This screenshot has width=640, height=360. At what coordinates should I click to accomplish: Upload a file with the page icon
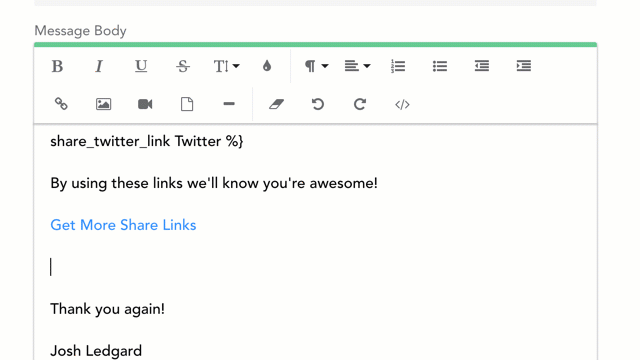[x=187, y=104]
